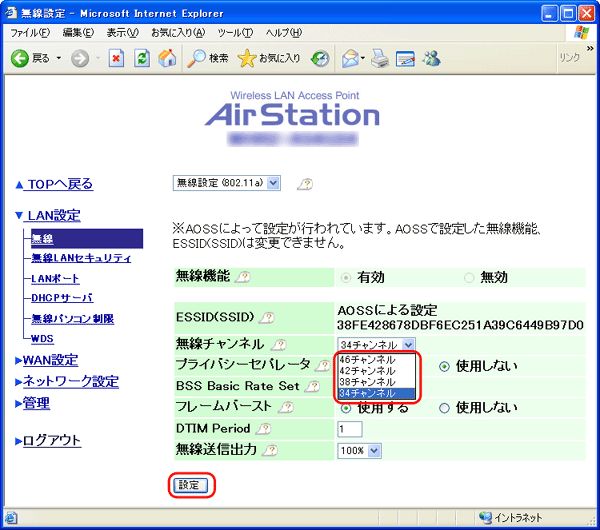Open the DHCPサーバ link
Viewport: 600px width, 530px height.
pos(62,298)
